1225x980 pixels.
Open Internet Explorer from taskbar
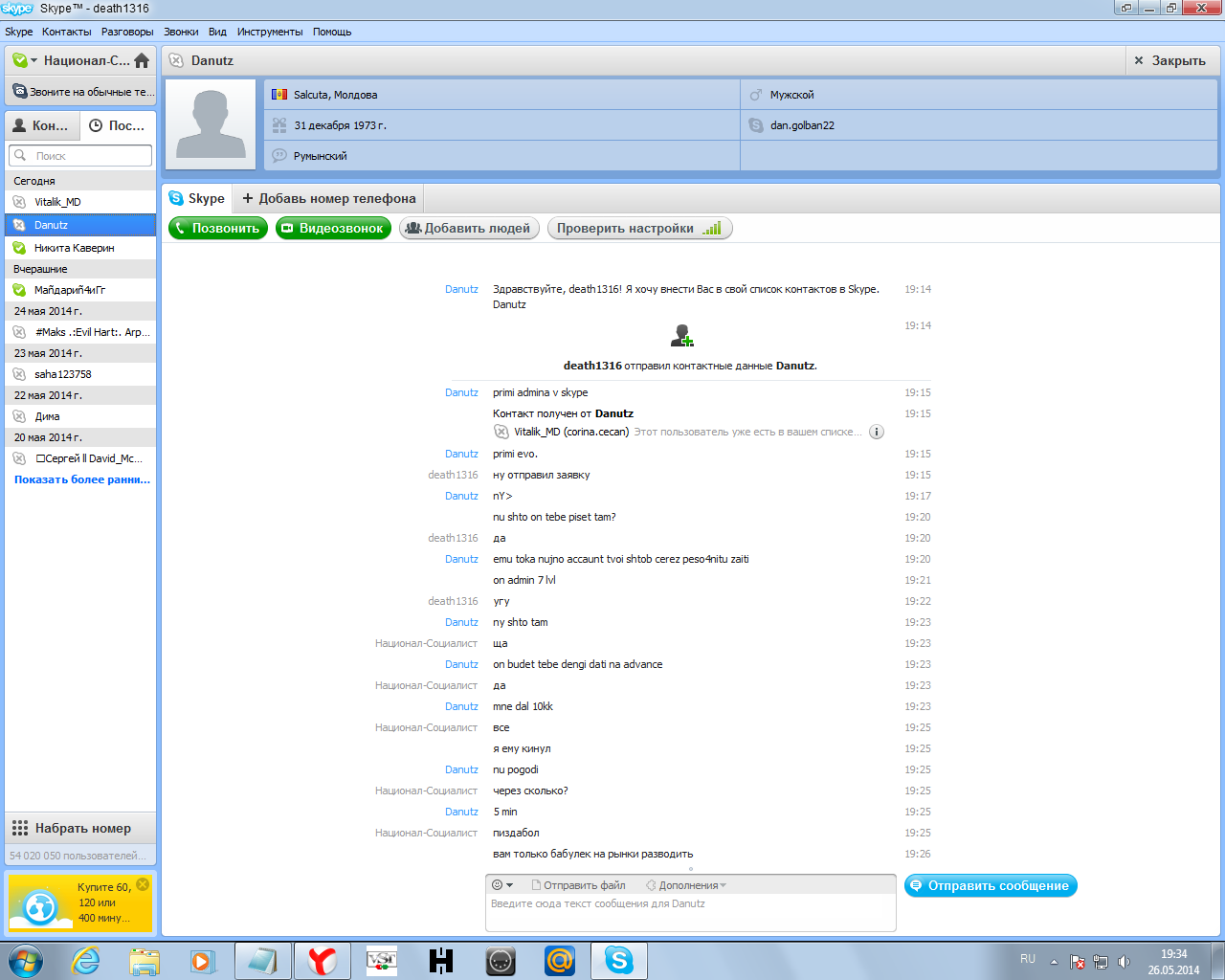(85, 961)
